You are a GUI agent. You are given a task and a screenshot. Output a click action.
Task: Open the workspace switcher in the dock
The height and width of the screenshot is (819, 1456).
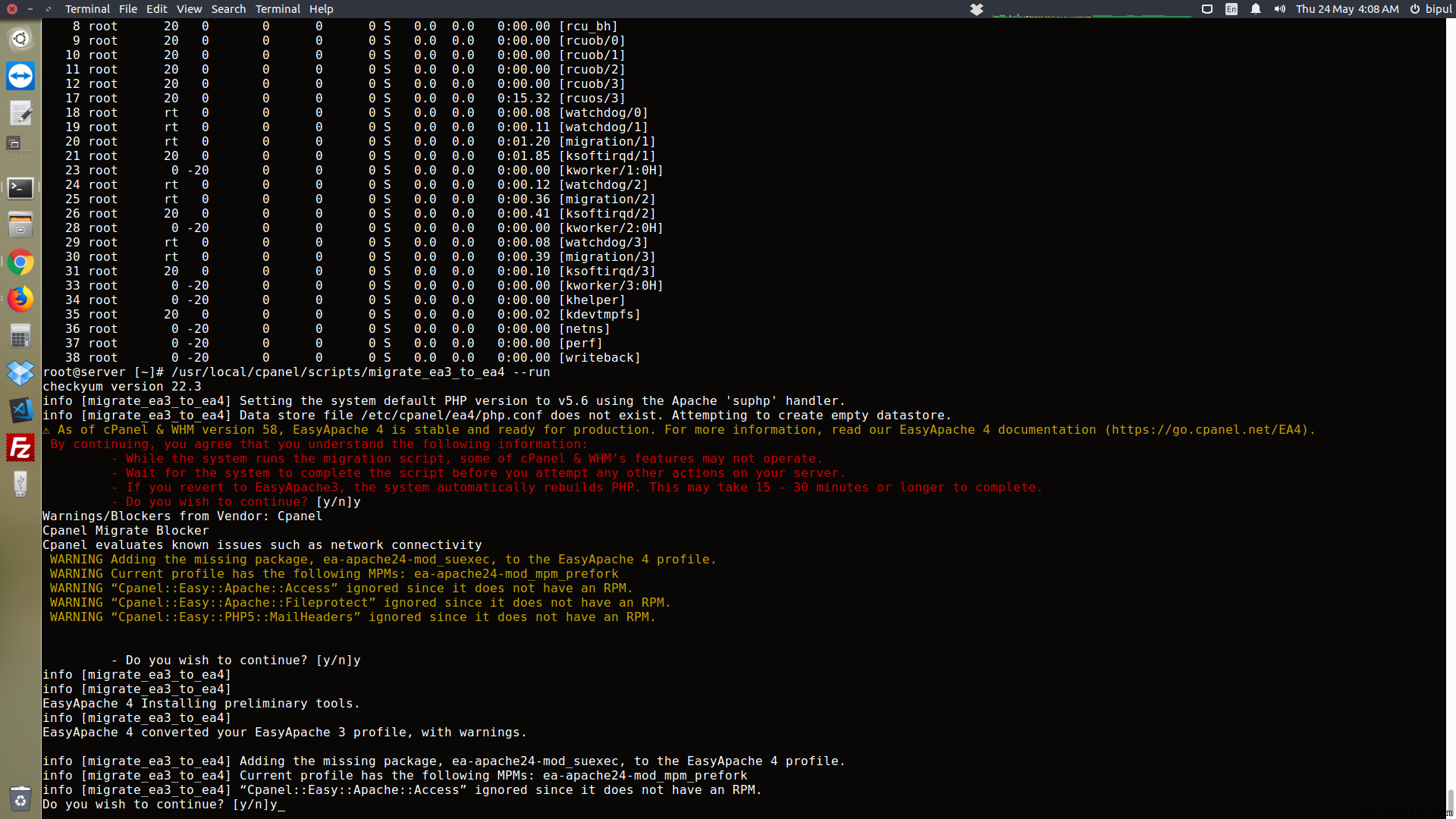[x=20, y=150]
